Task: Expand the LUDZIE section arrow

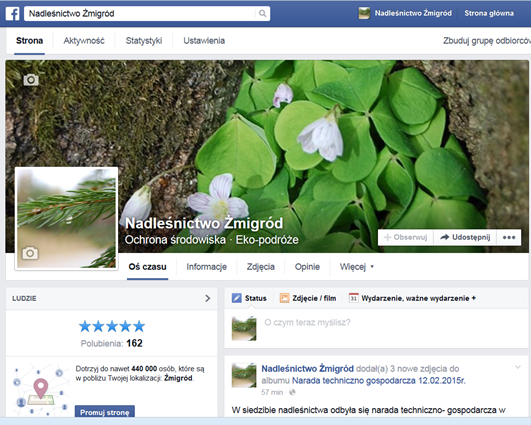Action: coord(208,298)
